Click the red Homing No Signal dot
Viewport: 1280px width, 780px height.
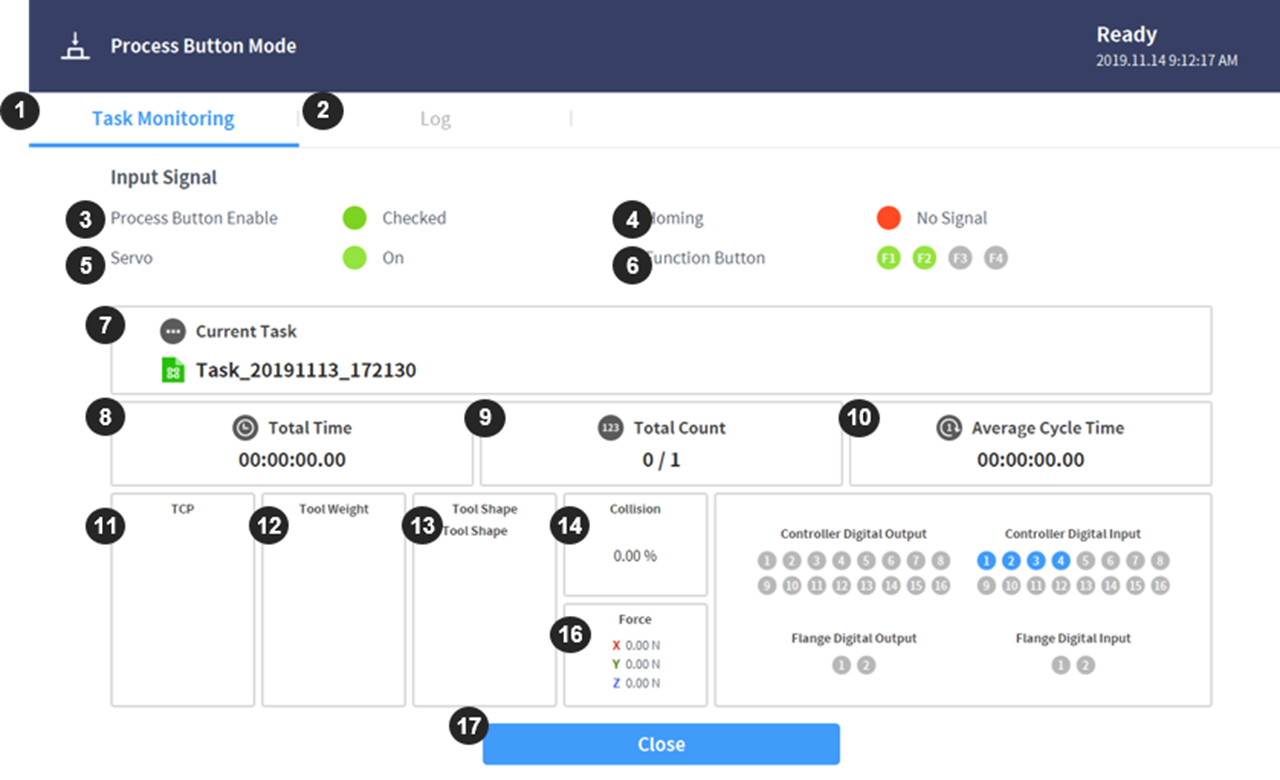(x=889, y=218)
